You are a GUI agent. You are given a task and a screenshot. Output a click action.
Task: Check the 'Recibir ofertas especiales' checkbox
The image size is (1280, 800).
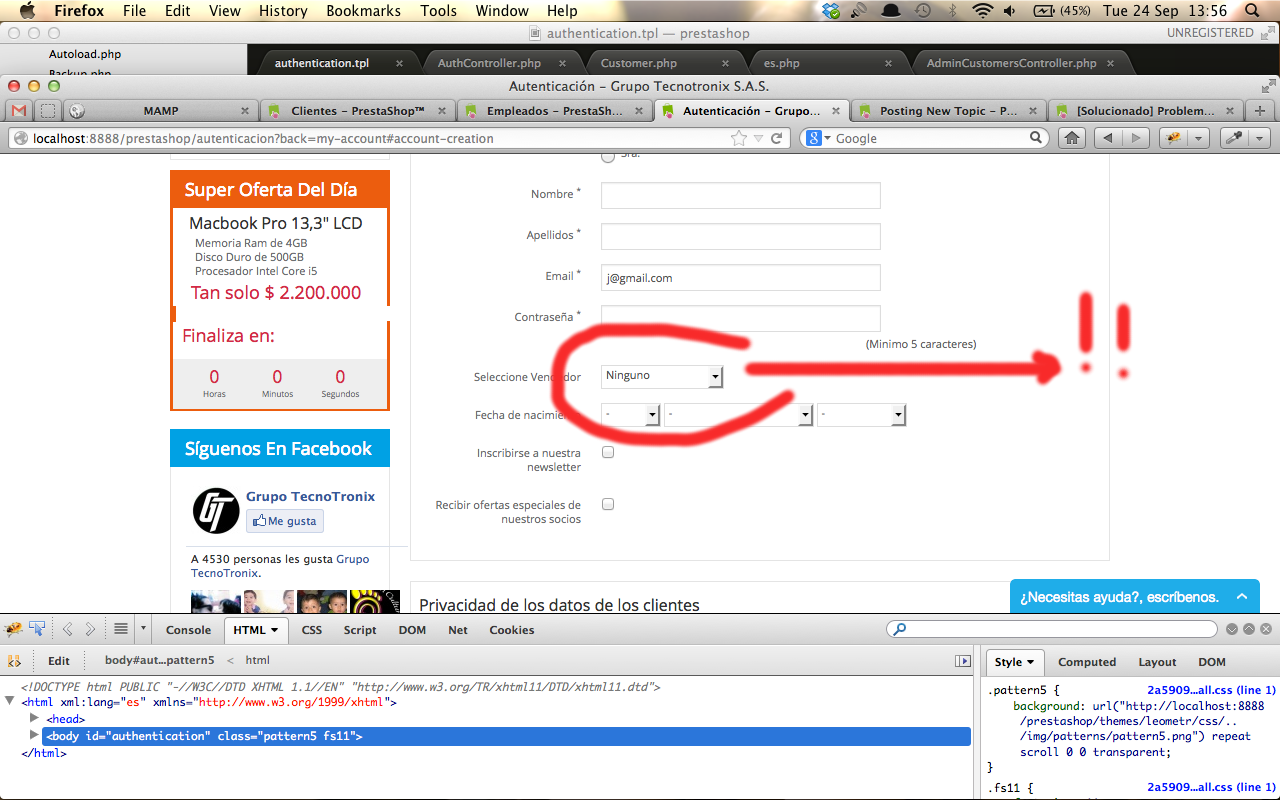coord(608,505)
